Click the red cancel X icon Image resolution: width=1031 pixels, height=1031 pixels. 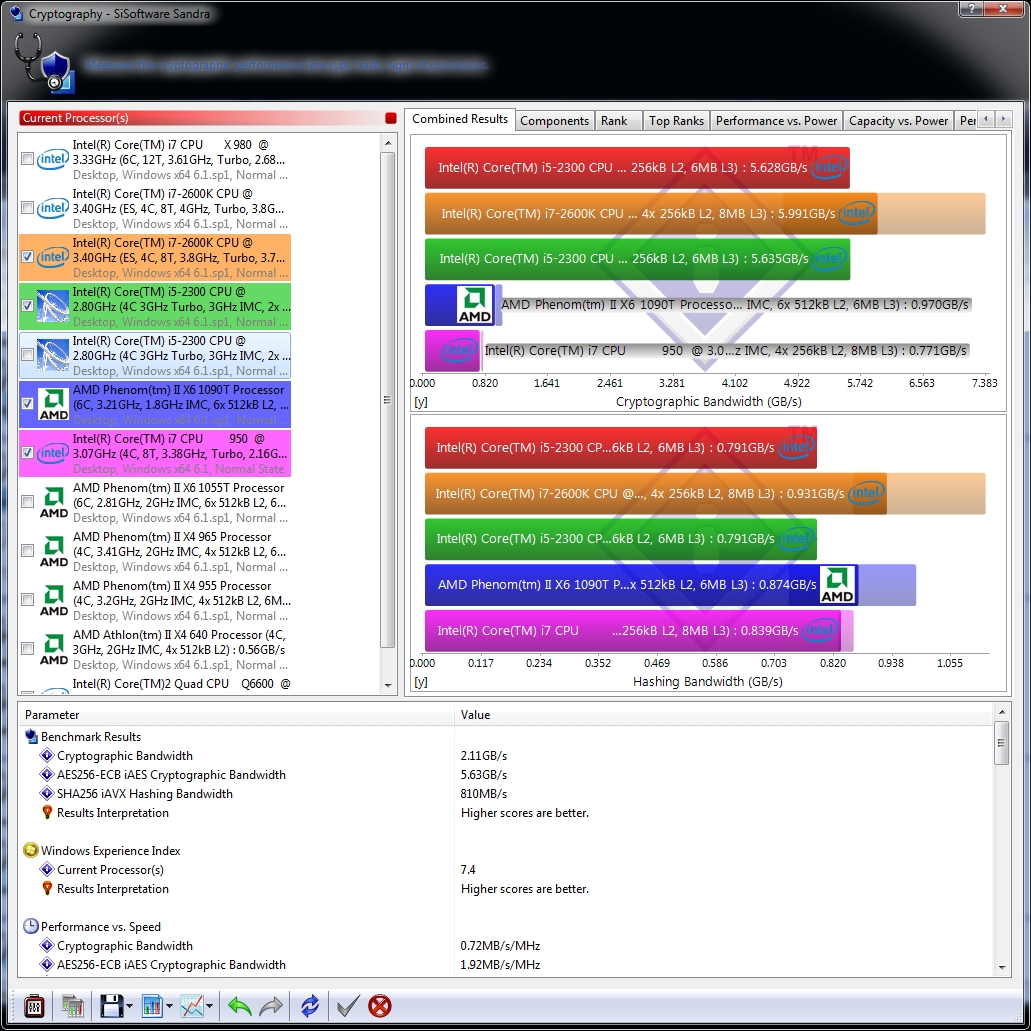point(380,1005)
